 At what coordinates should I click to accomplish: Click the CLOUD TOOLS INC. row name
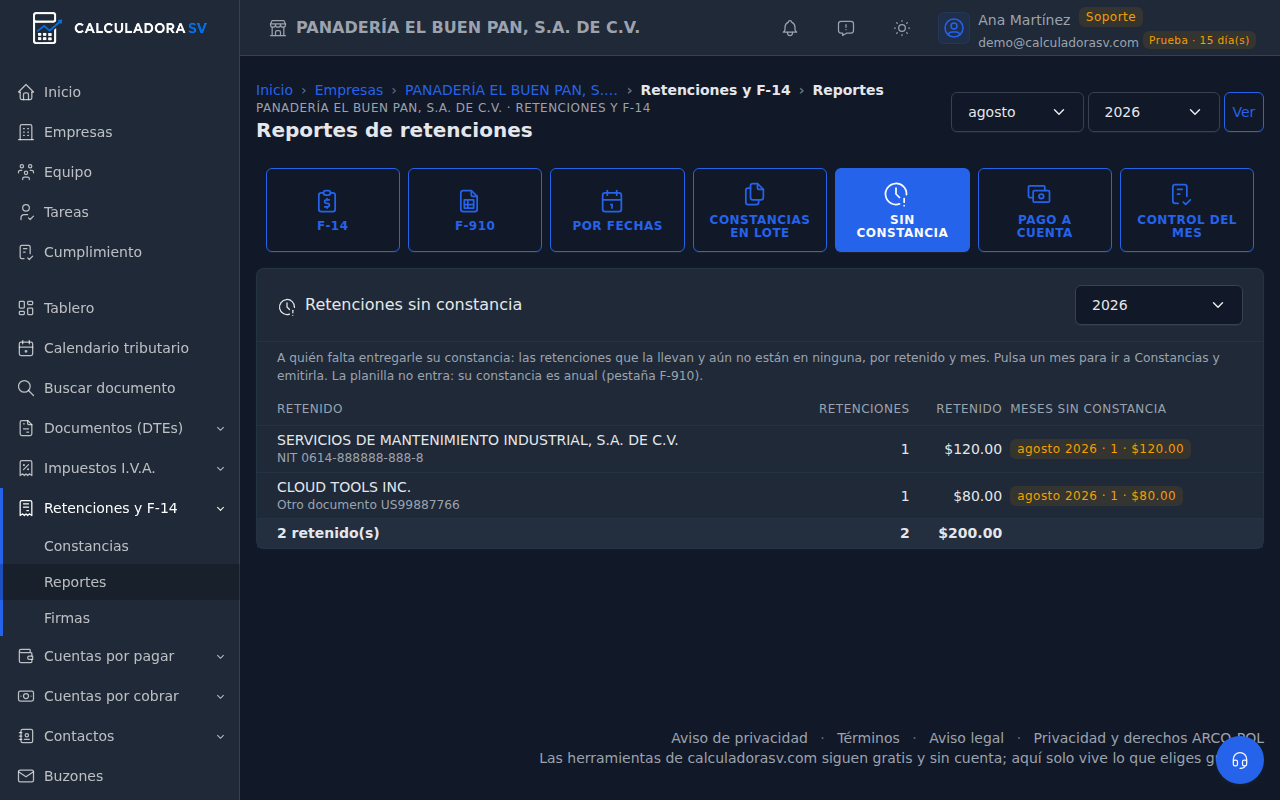click(344, 487)
